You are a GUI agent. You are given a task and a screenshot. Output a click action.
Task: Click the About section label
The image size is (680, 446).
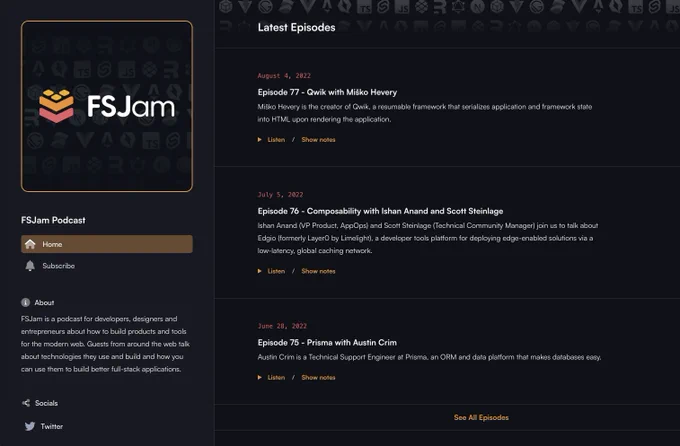[44, 302]
